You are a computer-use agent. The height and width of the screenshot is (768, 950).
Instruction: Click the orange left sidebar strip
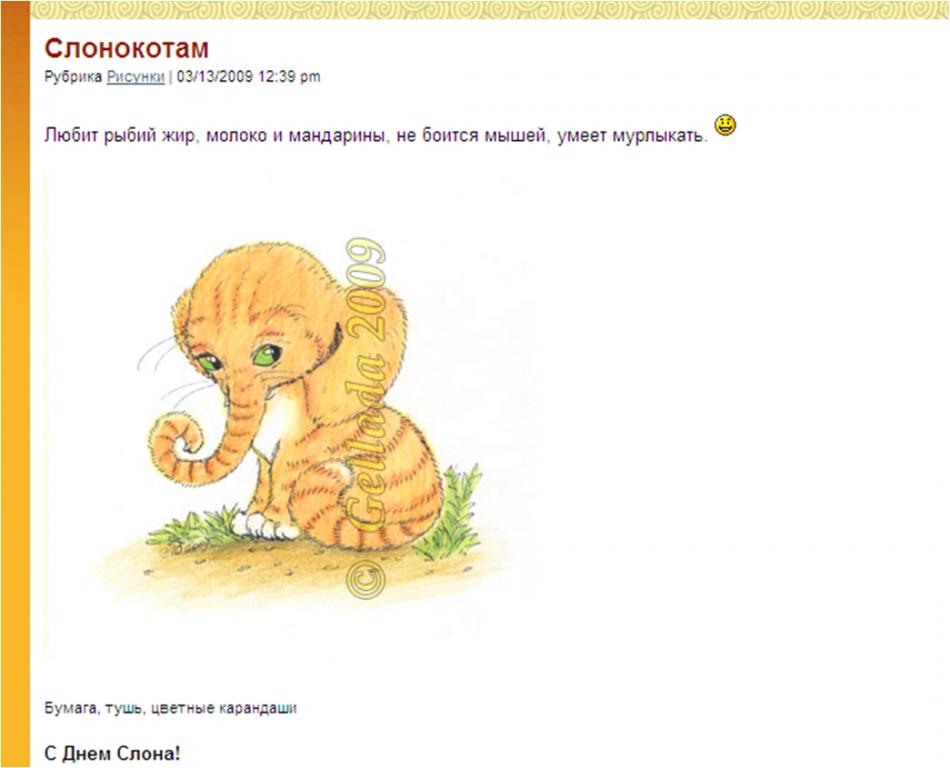point(15,384)
